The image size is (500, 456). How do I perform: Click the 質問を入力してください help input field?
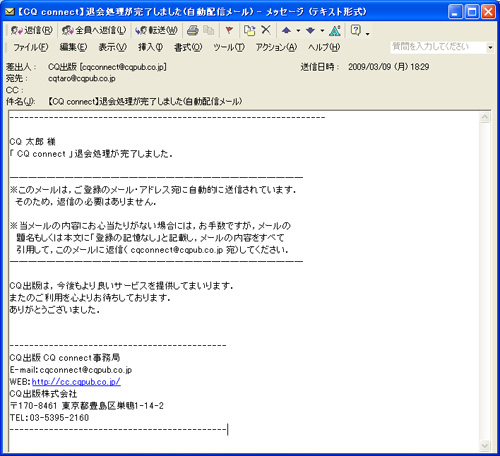438,47
